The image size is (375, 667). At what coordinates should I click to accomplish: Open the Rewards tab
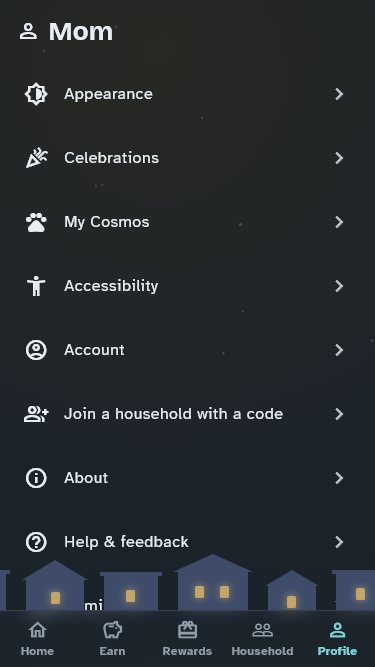187,639
